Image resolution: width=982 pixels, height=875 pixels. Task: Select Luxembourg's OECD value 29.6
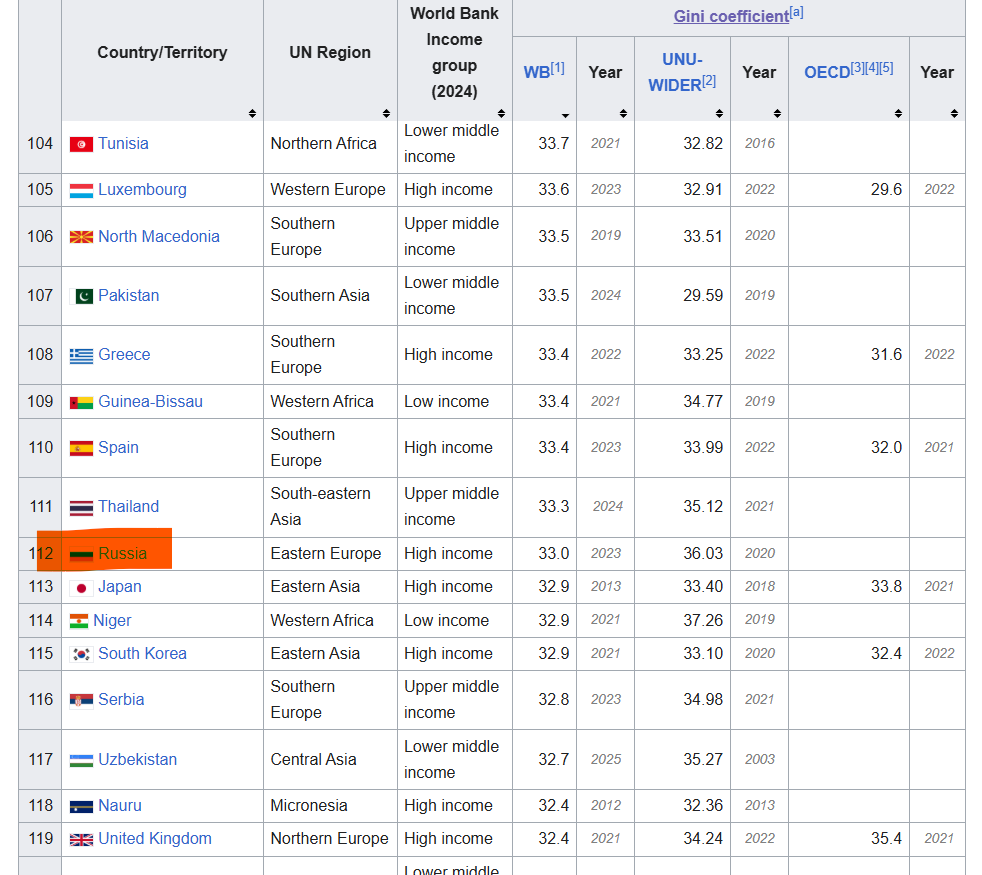pyautogui.click(x=886, y=190)
